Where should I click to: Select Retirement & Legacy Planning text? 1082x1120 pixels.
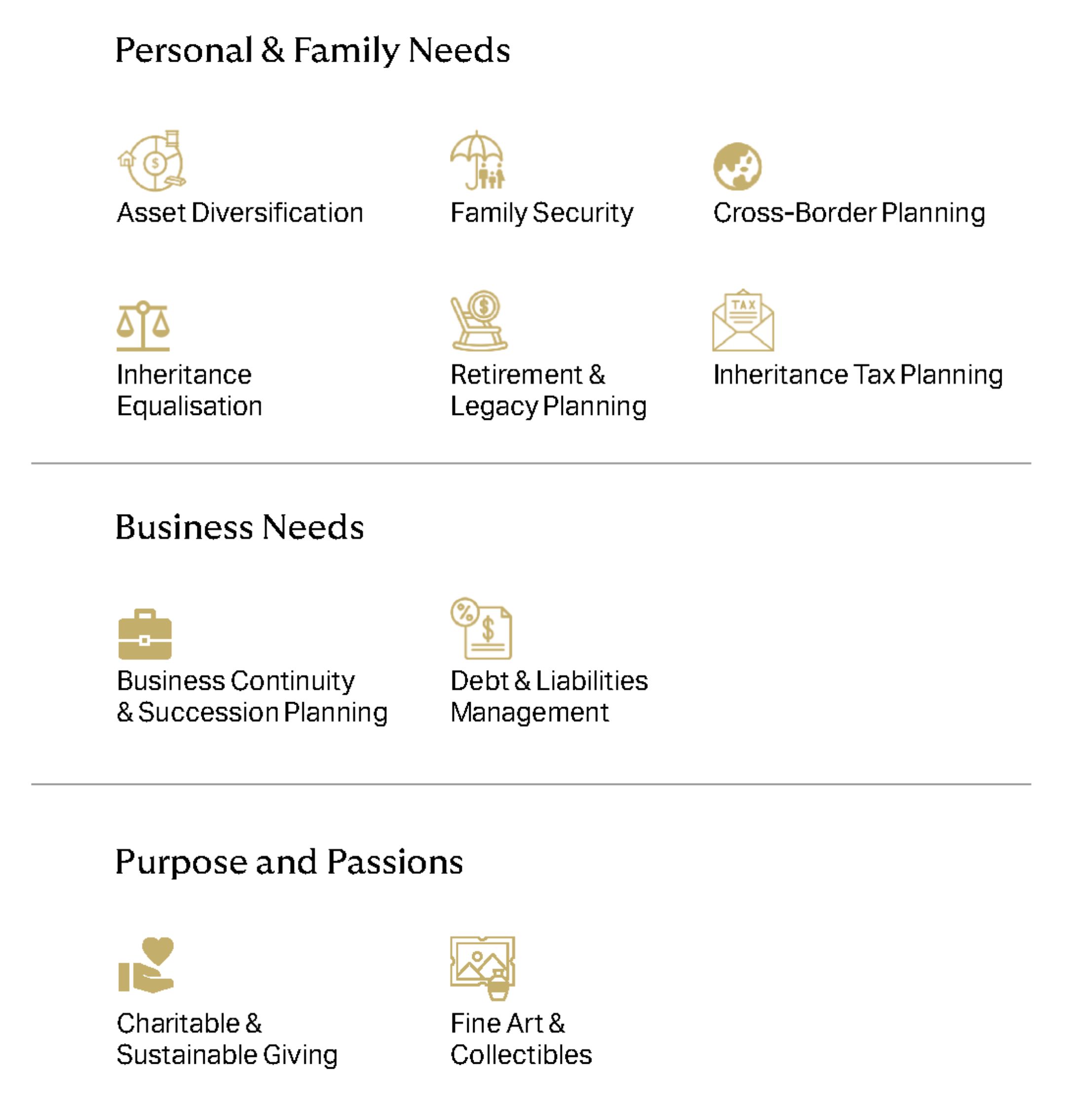548,390
